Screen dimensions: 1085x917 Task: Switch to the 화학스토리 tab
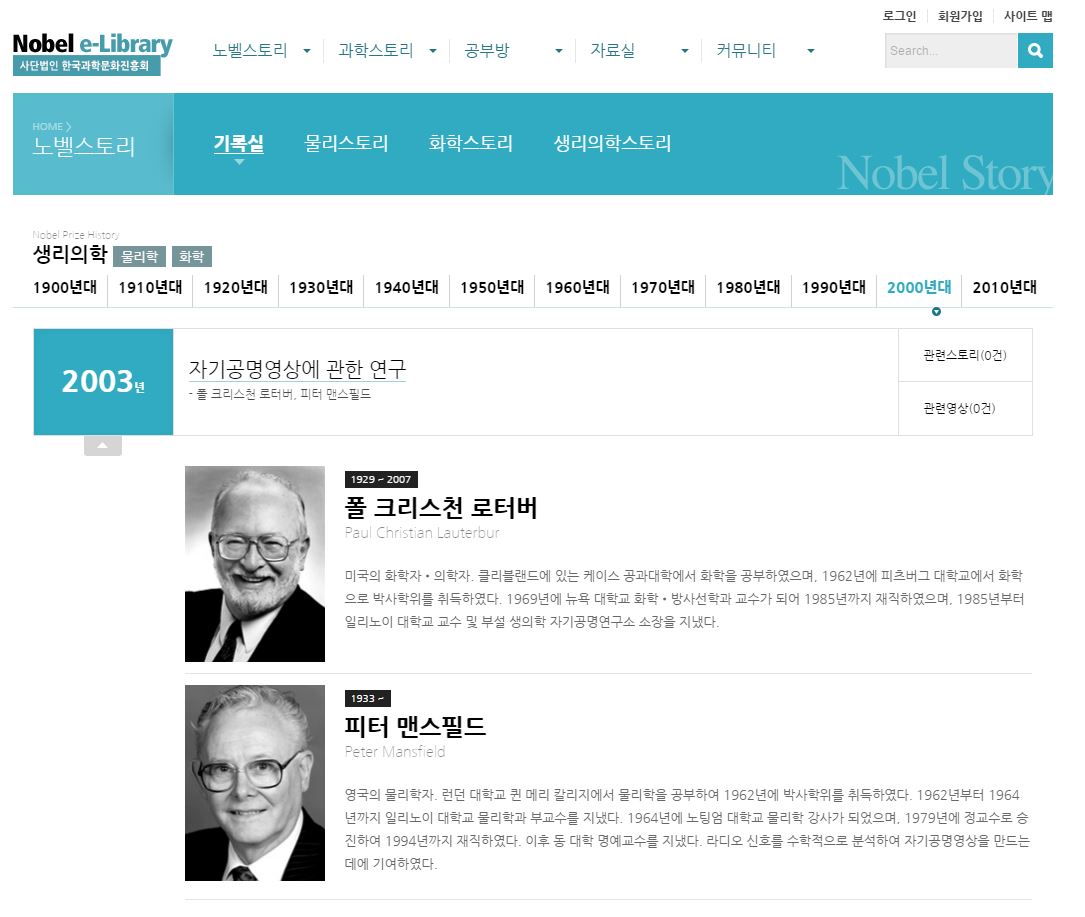coord(470,143)
